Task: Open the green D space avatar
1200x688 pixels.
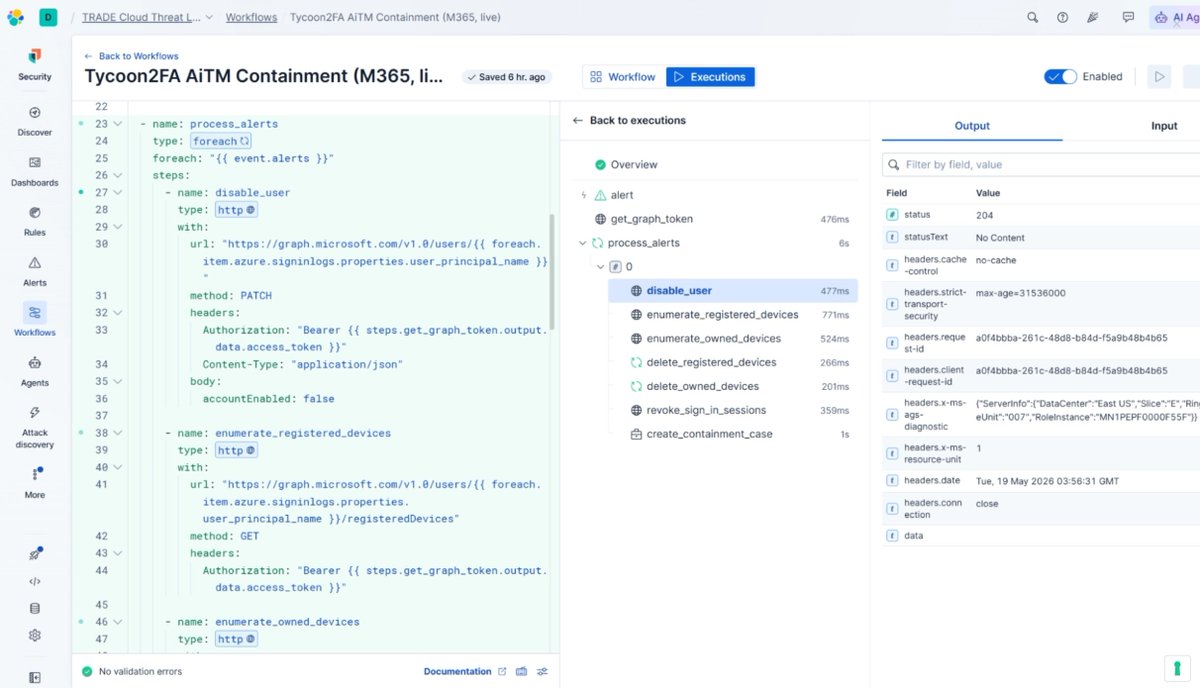Action: point(48,17)
